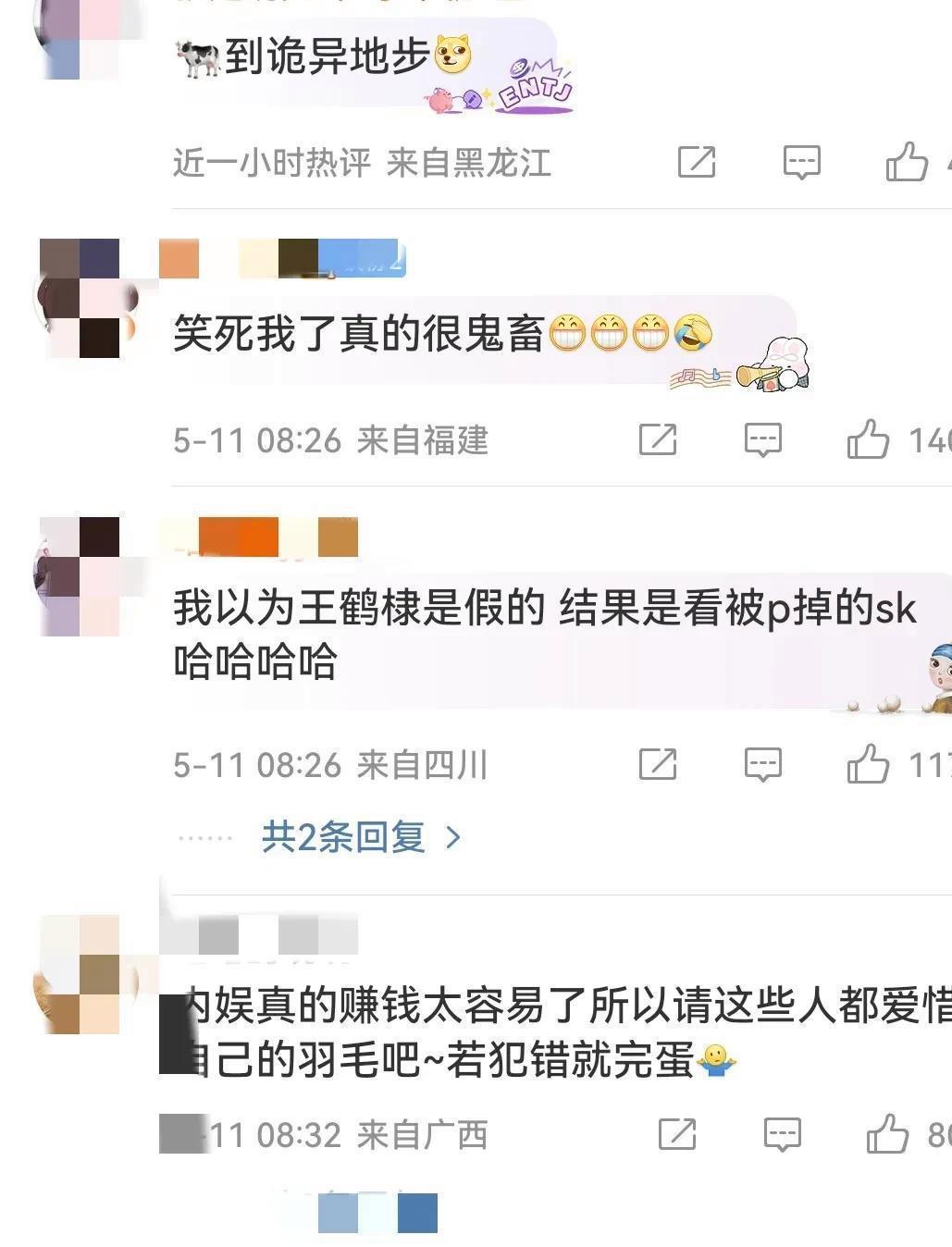
Task: Like the Heilongjiang hot comment
Action: tap(907, 161)
